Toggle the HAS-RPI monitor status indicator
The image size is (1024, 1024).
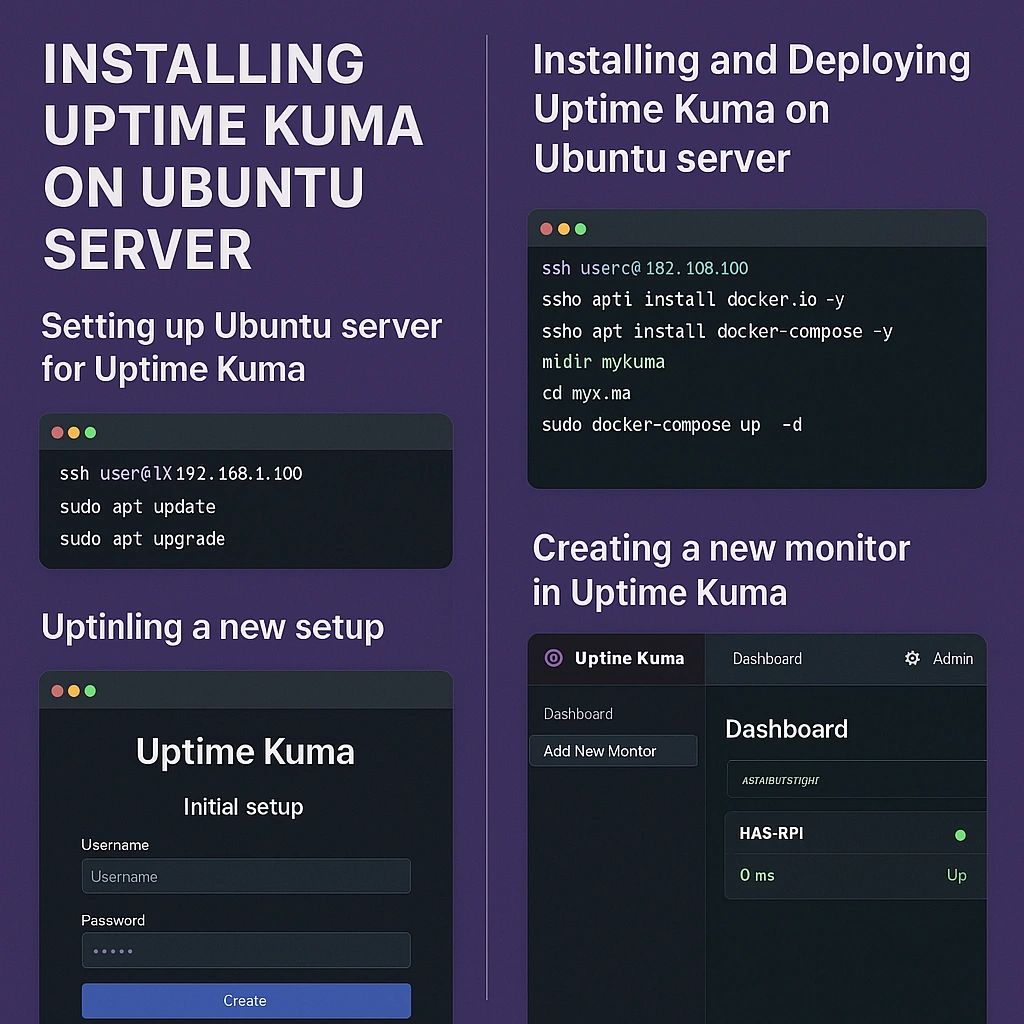960,834
